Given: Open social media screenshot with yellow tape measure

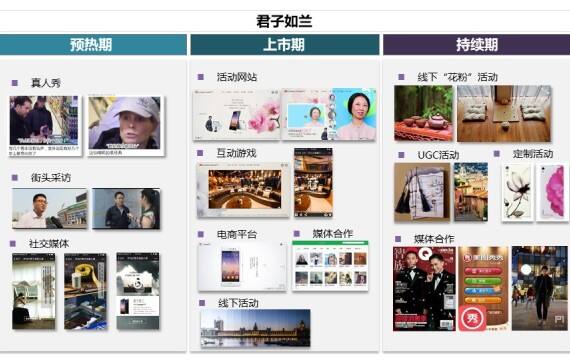Looking at the screenshot, I should point(86,291).
